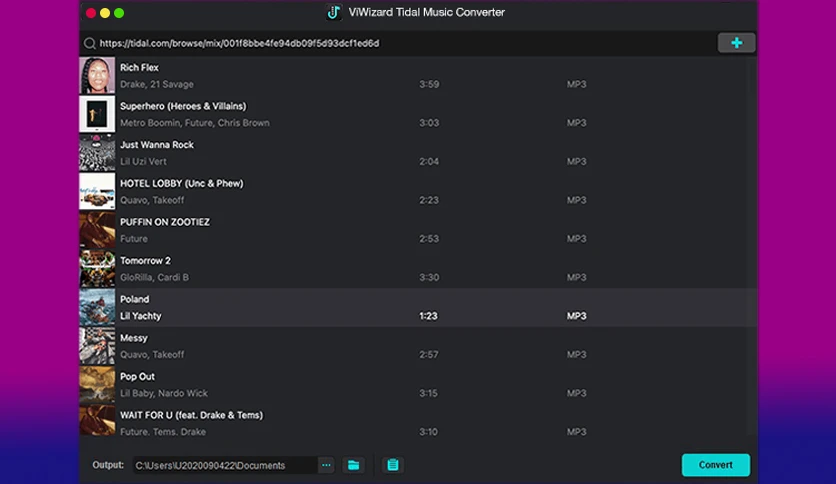Click track title PUFFIN ON ZOOTIEZ
Viewport: 836px width, 484px height.
click(x=165, y=222)
